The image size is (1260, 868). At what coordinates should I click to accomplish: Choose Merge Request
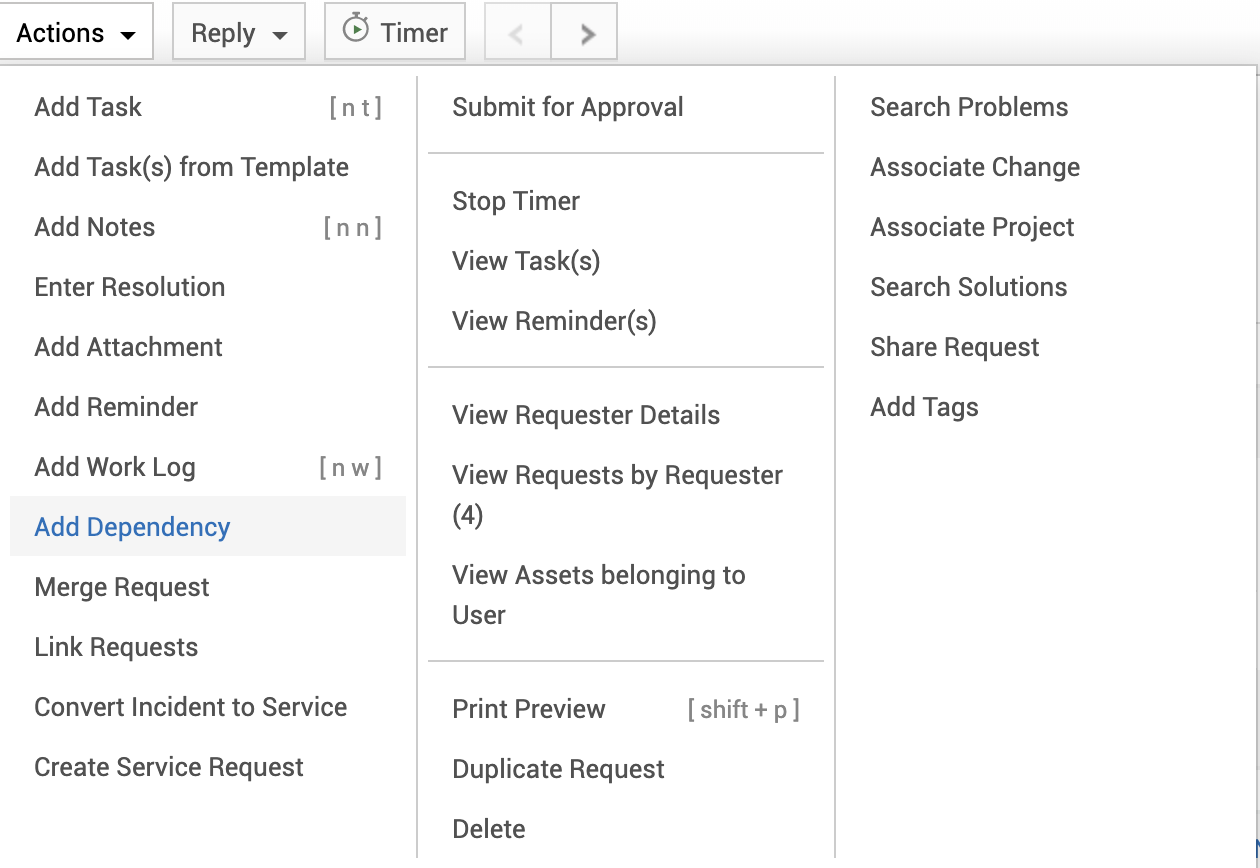tap(122, 587)
